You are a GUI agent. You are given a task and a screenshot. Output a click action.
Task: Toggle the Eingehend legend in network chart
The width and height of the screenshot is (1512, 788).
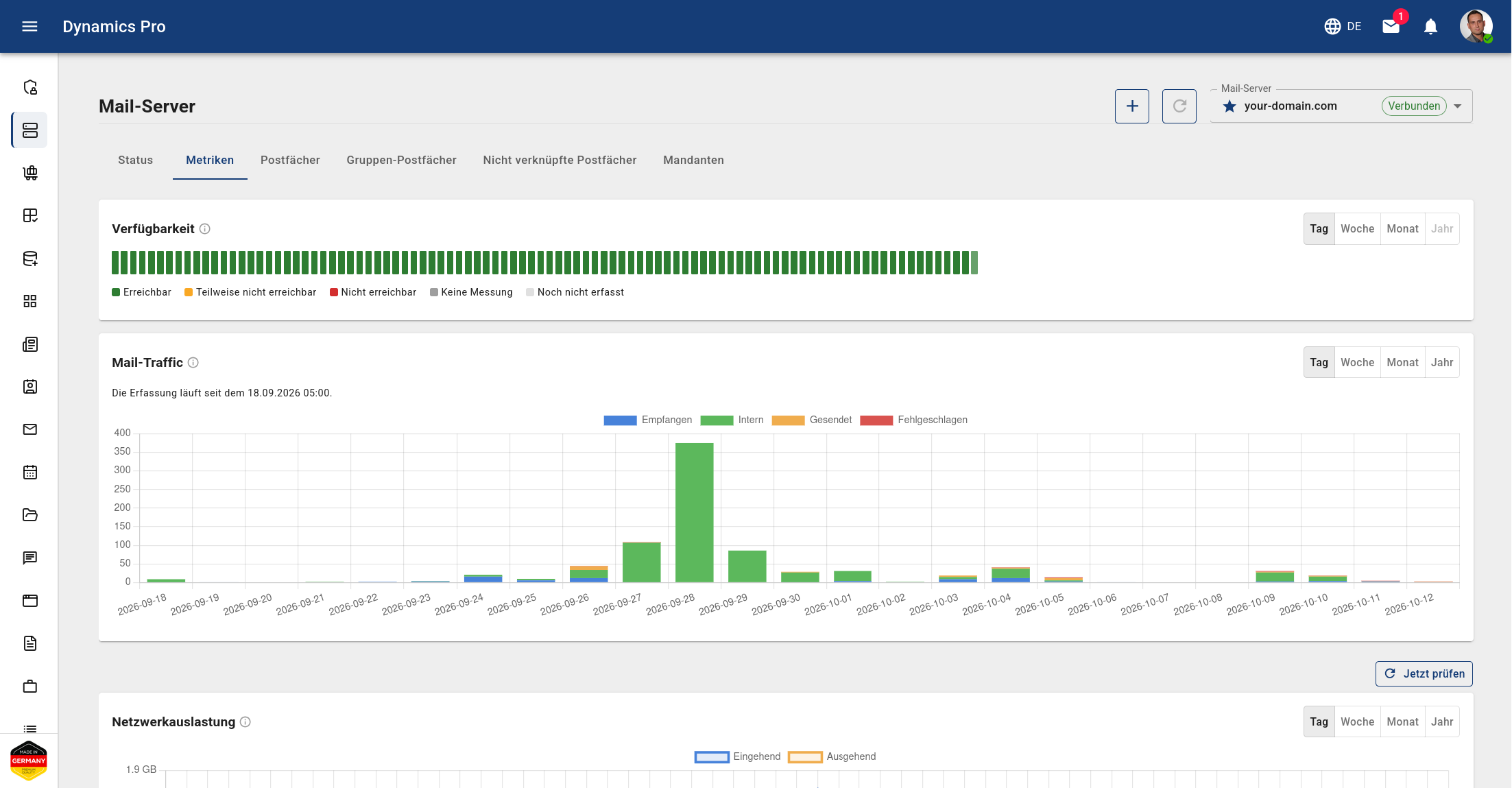coord(737,756)
